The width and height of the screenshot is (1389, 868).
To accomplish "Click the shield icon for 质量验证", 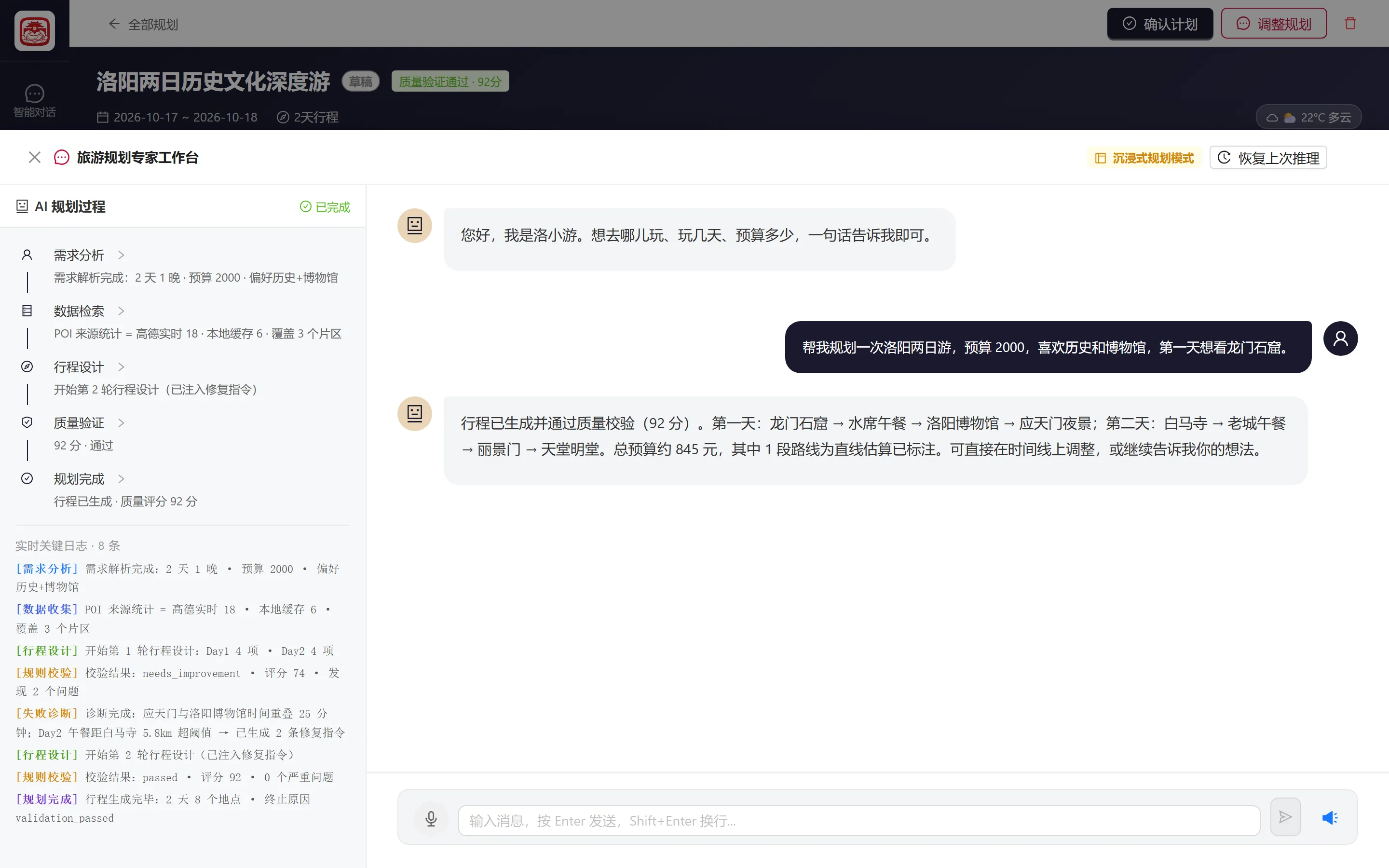I will coord(27,423).
